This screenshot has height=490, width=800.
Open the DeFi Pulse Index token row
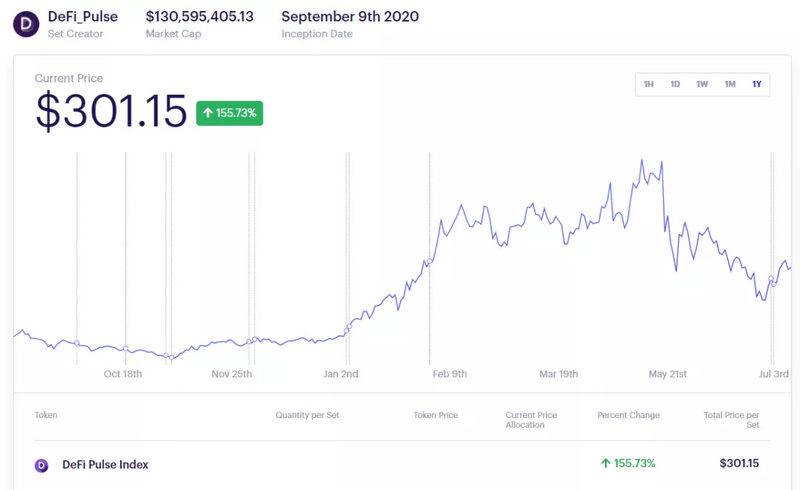[x=105, y=464]
